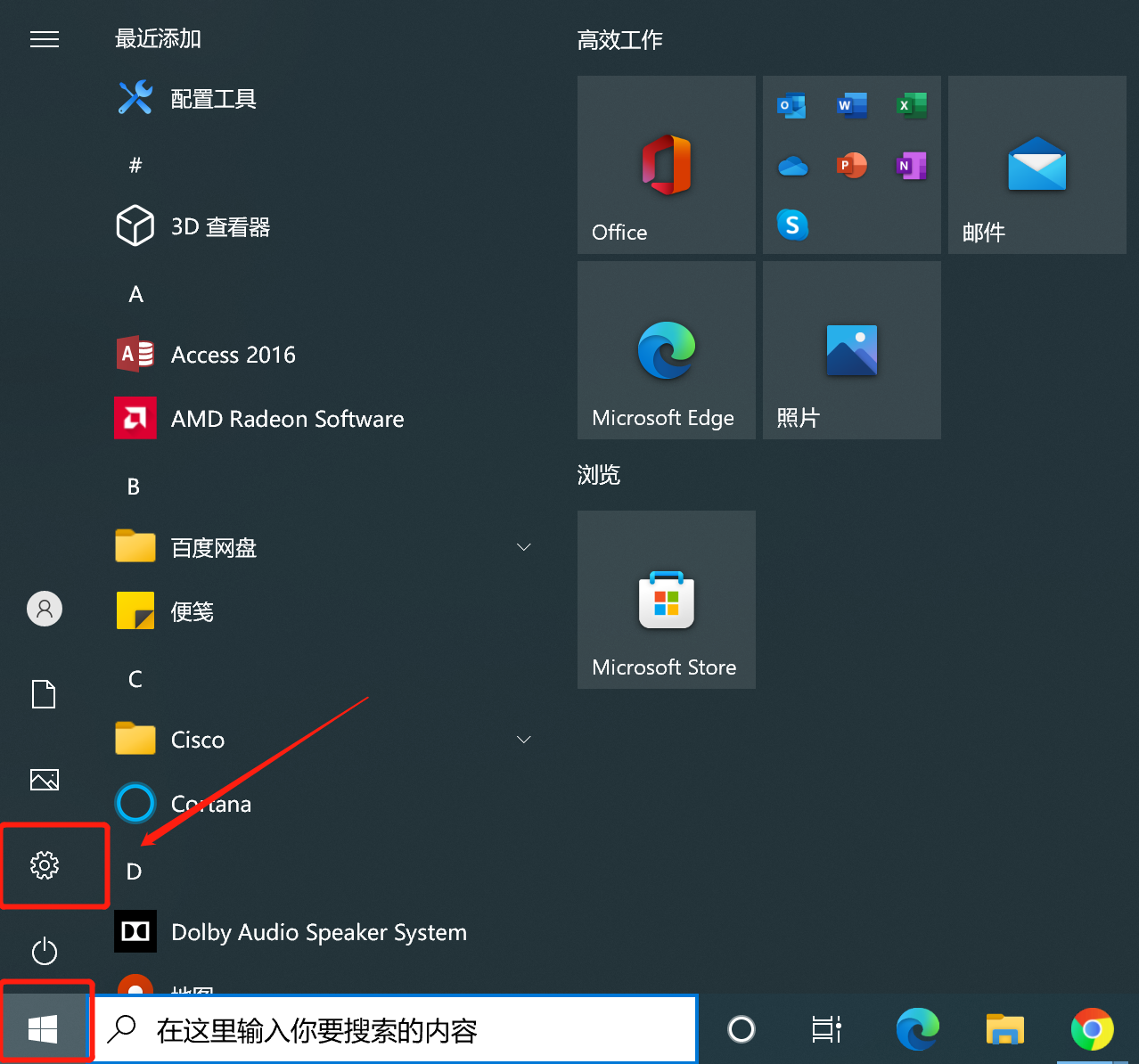Expand the Start menu hamburger panel
The width and height of the screenshot is (1139, 1064).
(x=45, y=39)
